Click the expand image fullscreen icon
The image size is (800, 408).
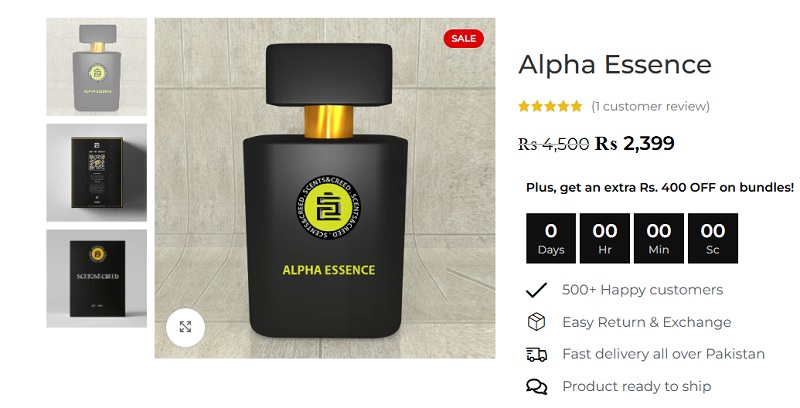coord(185,327)
